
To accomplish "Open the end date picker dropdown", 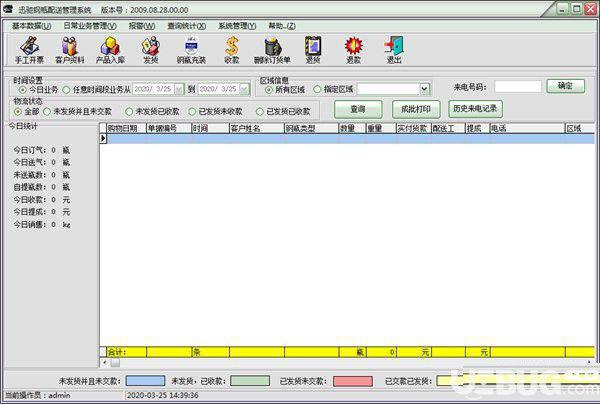I will point(244,90).
